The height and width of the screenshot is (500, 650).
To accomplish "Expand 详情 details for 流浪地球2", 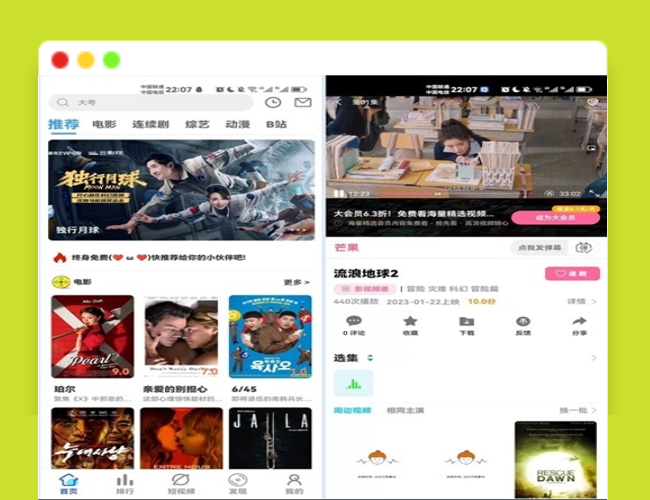I will click(x=582, y=301).
